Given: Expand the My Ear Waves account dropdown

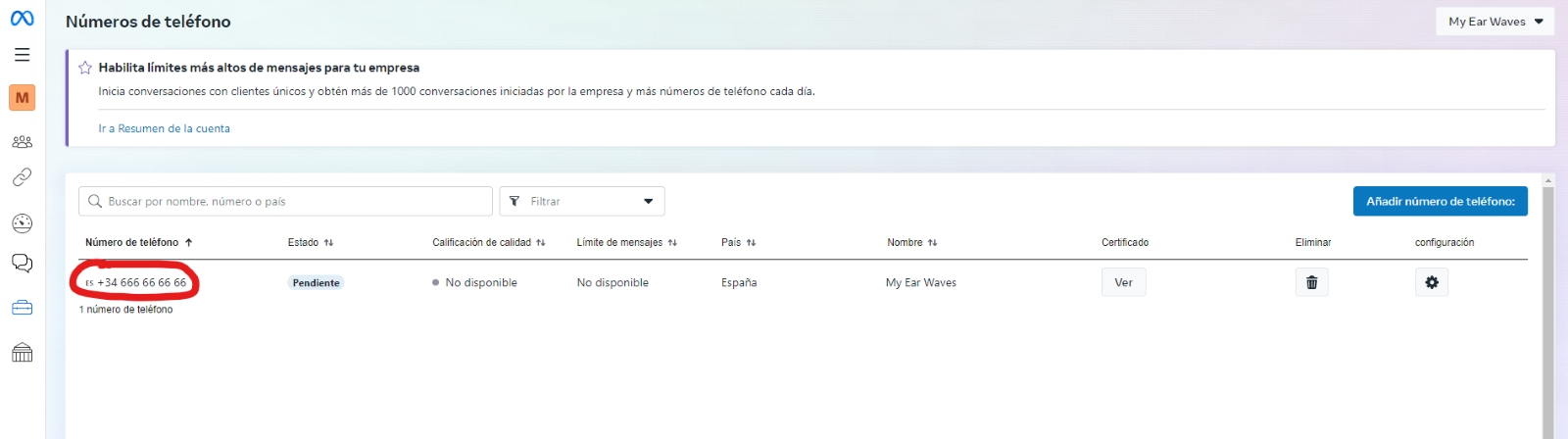Looking at the screenshot, I should coord(1494,22).
